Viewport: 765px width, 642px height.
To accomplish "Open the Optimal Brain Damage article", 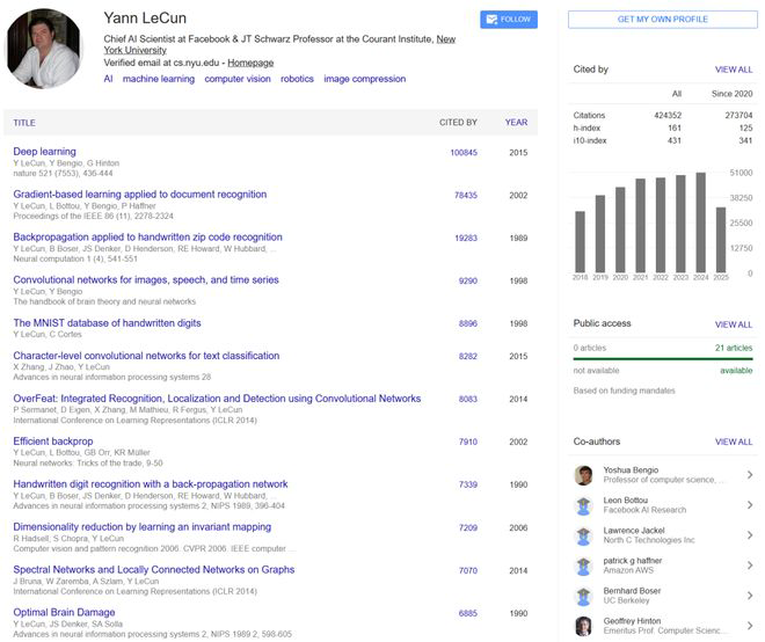I will pyautogui.click(x=64, y=613).
